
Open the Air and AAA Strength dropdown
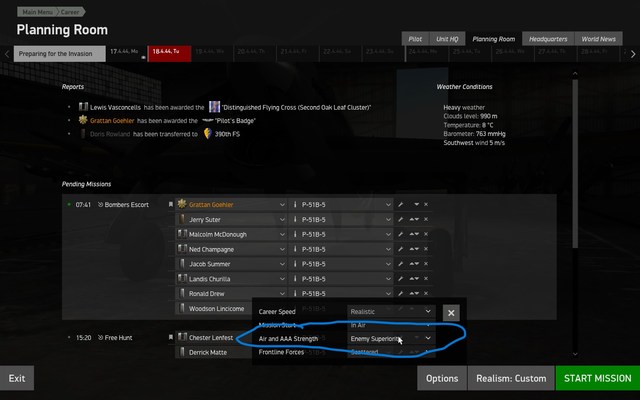(391, 338)
